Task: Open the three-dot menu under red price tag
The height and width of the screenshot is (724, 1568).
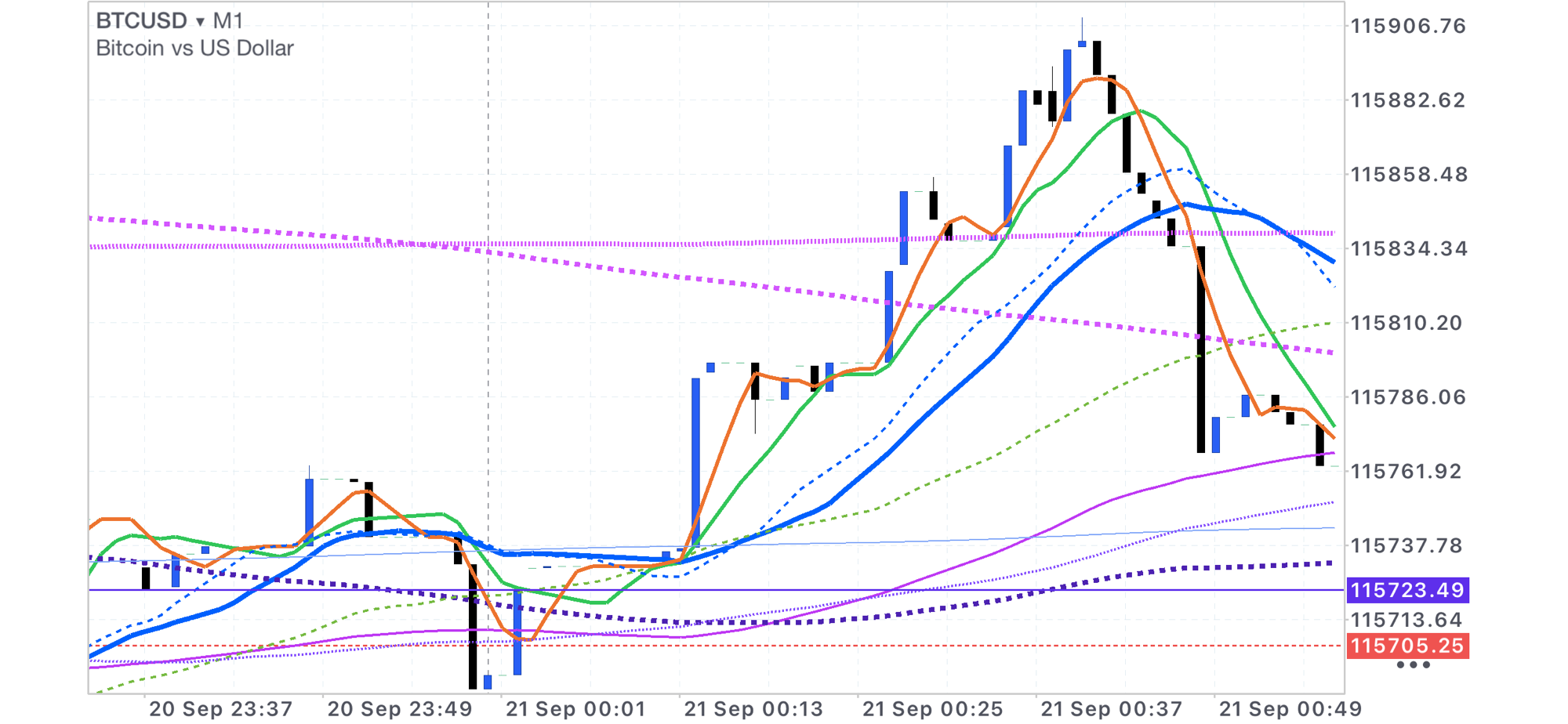Action: (x=1413, y=665)
